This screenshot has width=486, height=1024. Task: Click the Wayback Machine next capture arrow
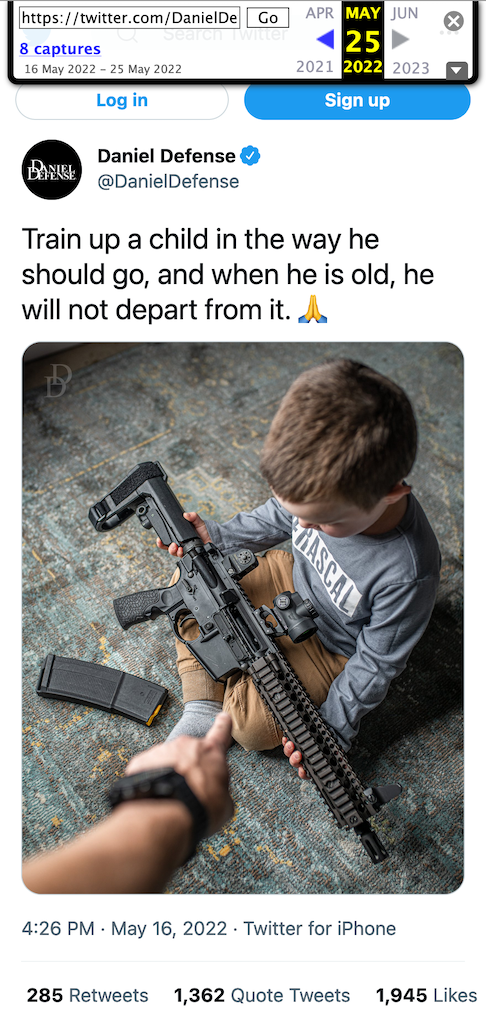[x=400, y=40]
